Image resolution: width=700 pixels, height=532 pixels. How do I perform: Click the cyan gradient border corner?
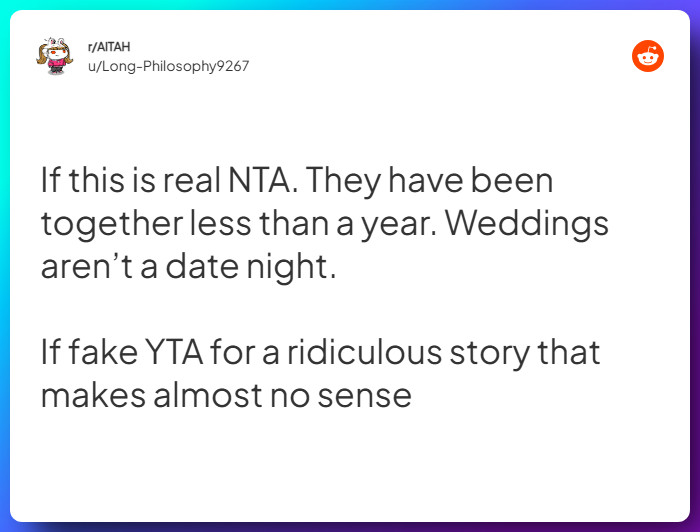pos(4,4)
